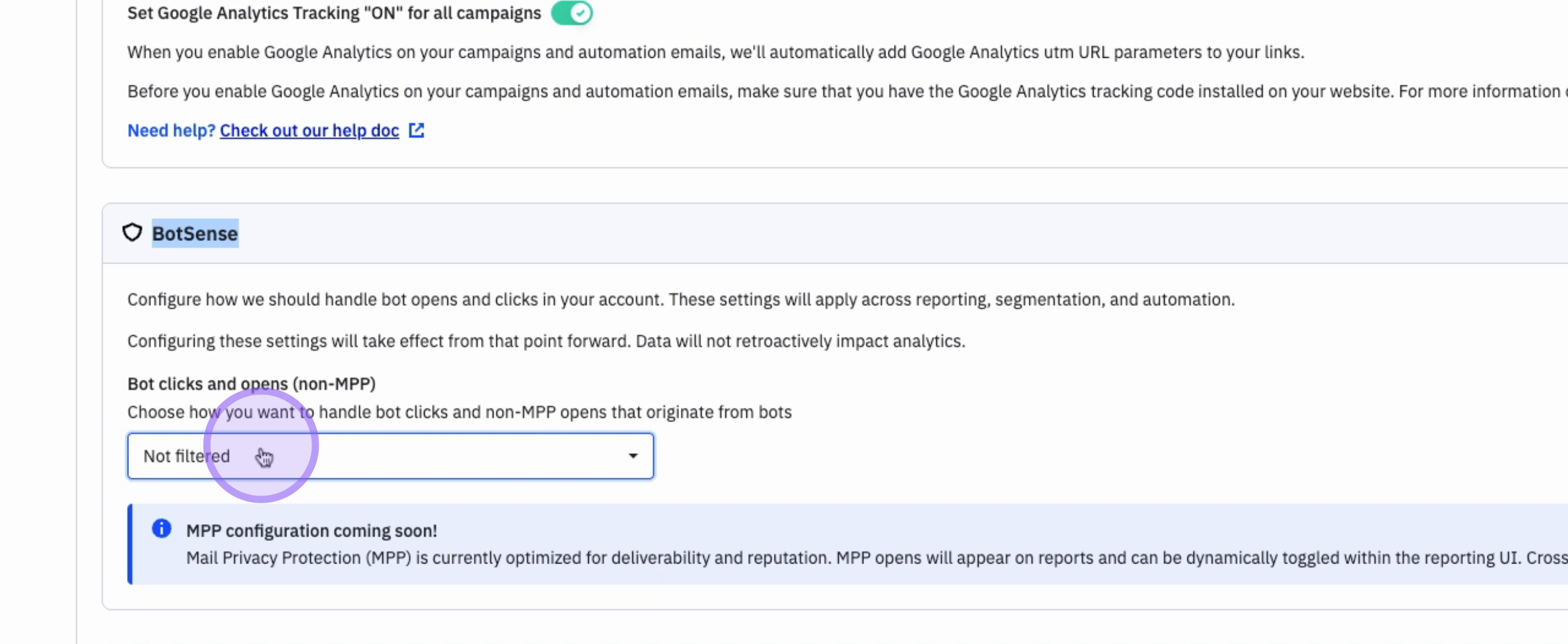Click the BotSense shield icon
Viewport: 1568px width, 644px height.
pos(132,233)
